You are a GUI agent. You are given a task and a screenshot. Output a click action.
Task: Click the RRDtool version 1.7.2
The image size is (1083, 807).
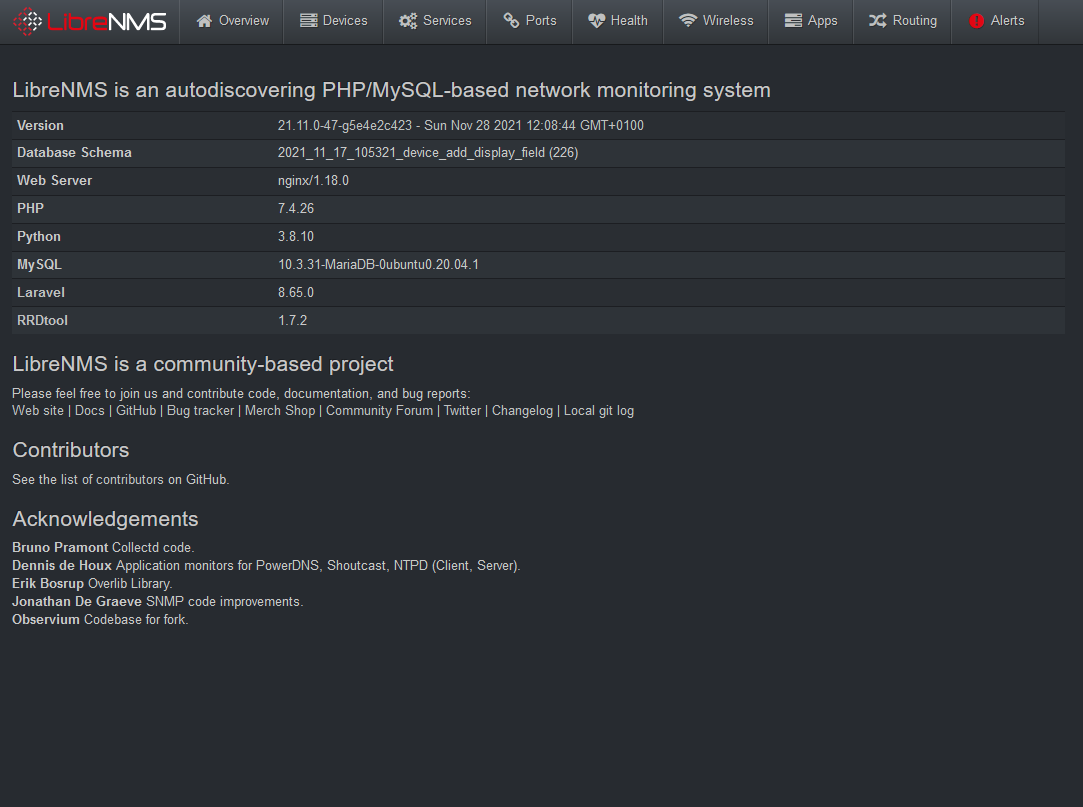[293, 321]
